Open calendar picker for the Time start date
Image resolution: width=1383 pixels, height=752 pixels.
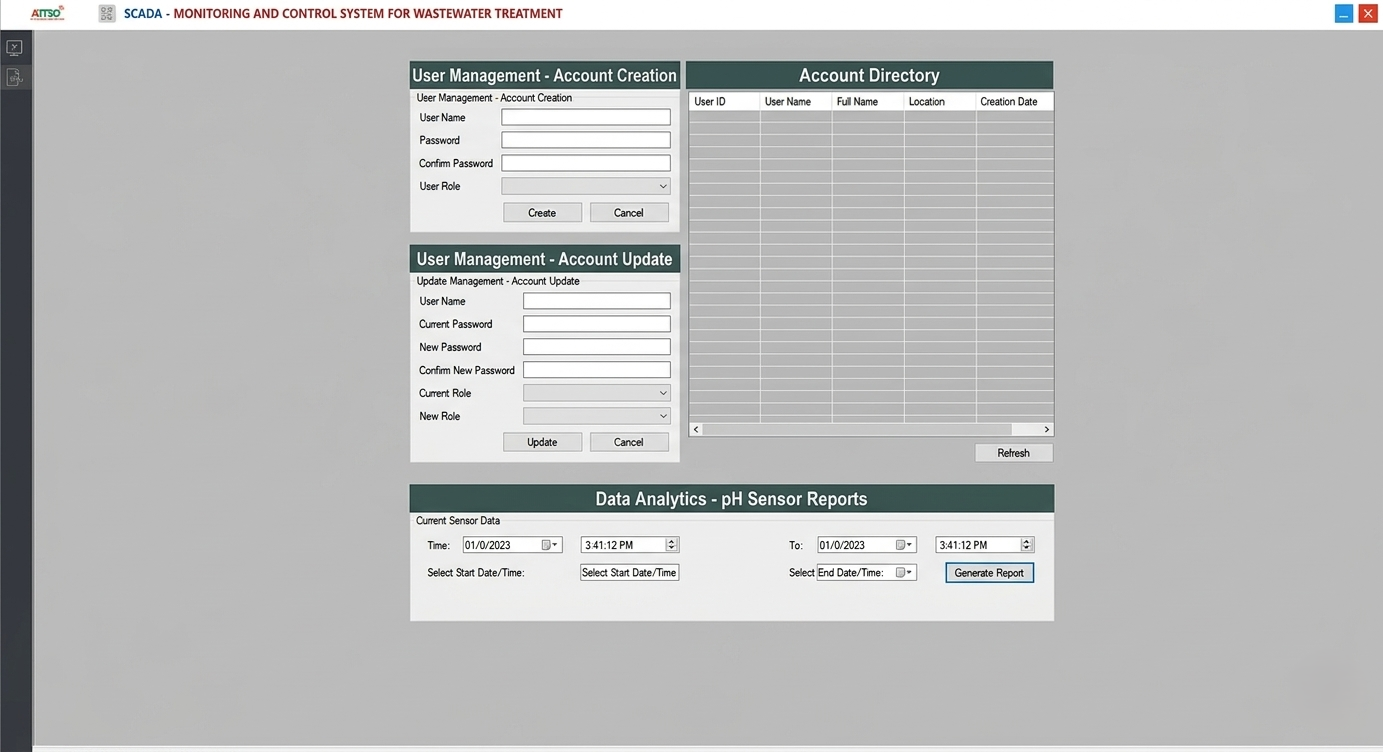[x=549, y=545]
